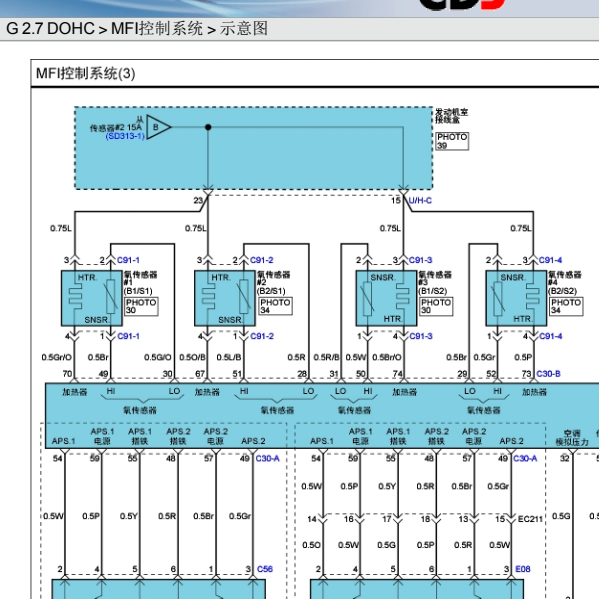Open the (SD313-1) reference link
The width and height of the screenshot is (599, 599).
pyautogui.click(x=125, y=136)
